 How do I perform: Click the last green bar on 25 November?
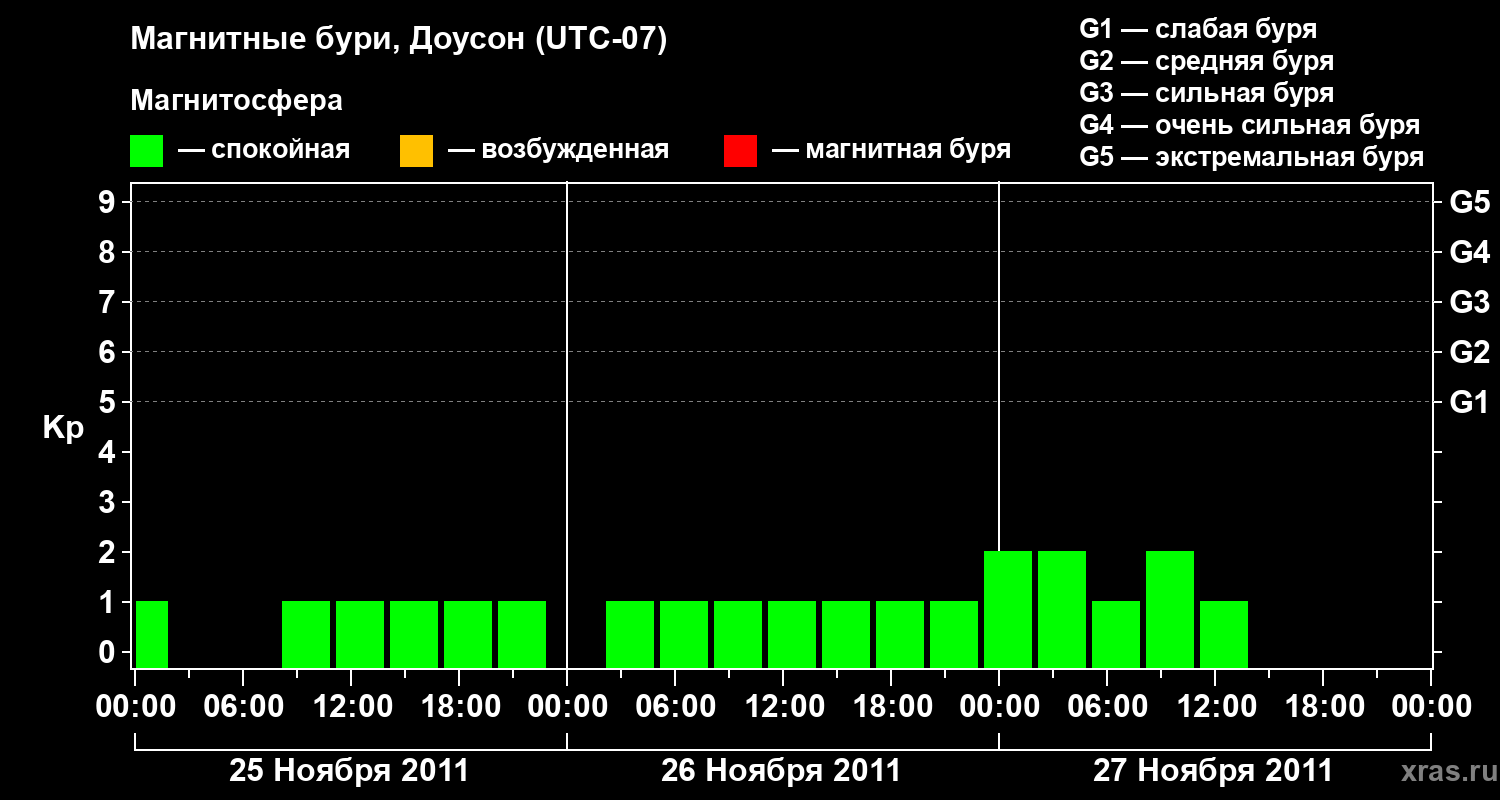[522, 634]
